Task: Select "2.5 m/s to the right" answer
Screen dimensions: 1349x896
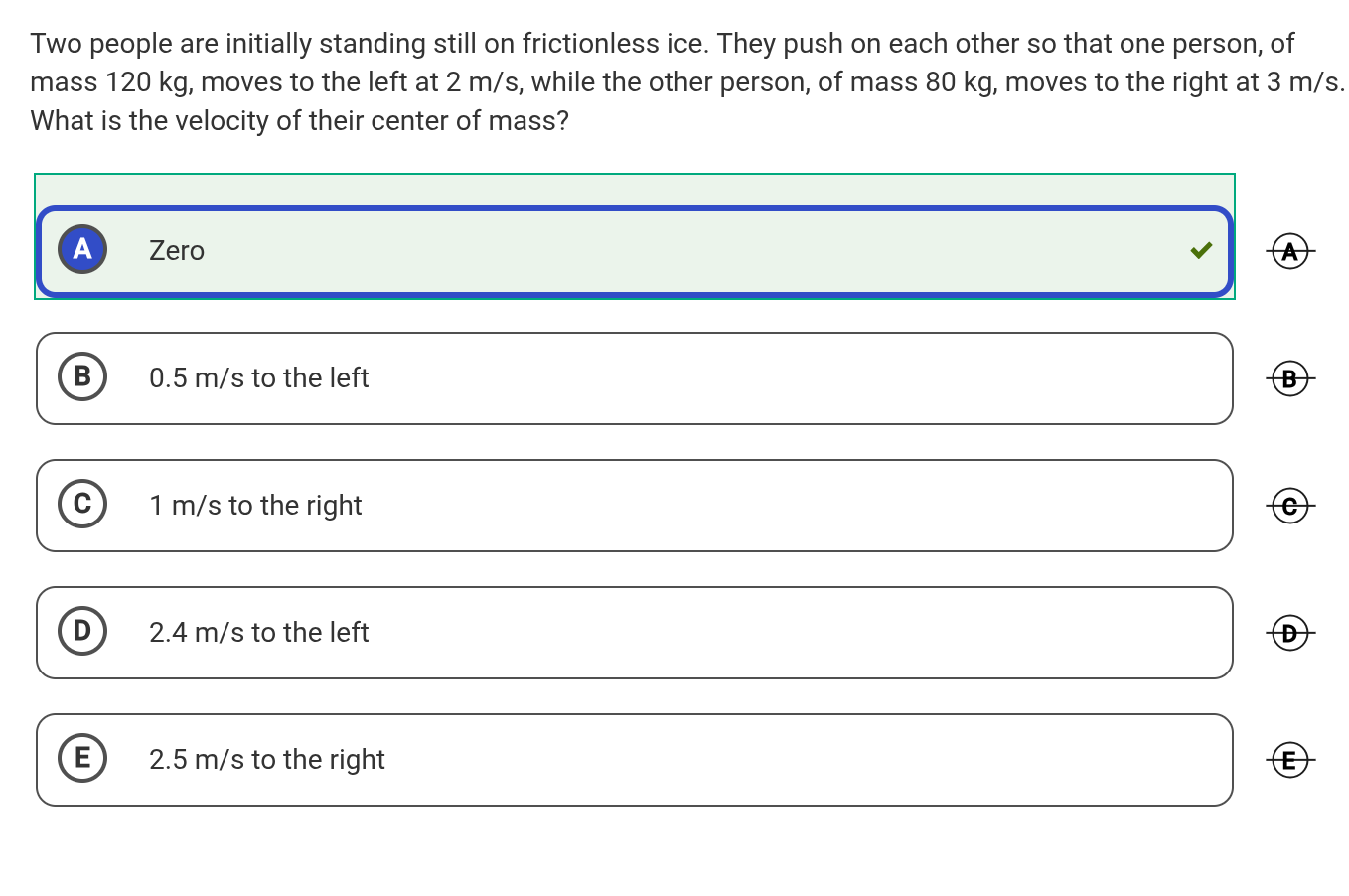Action: point(266,760)
